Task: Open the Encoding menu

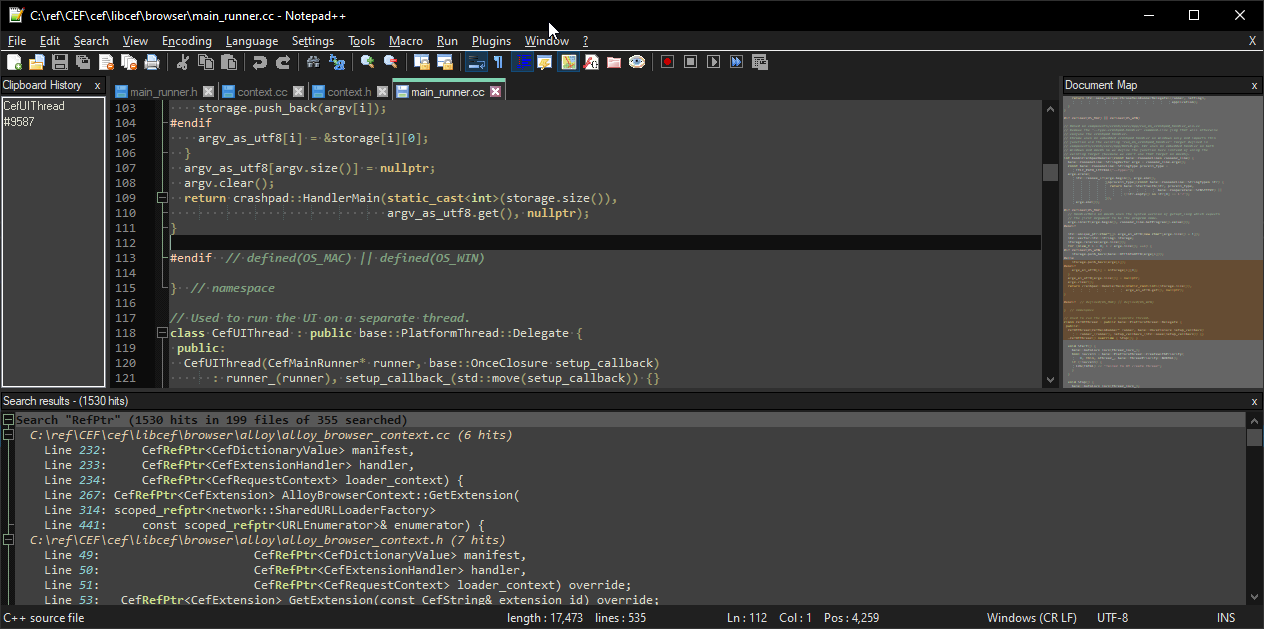Action: (x=186, y=41)
